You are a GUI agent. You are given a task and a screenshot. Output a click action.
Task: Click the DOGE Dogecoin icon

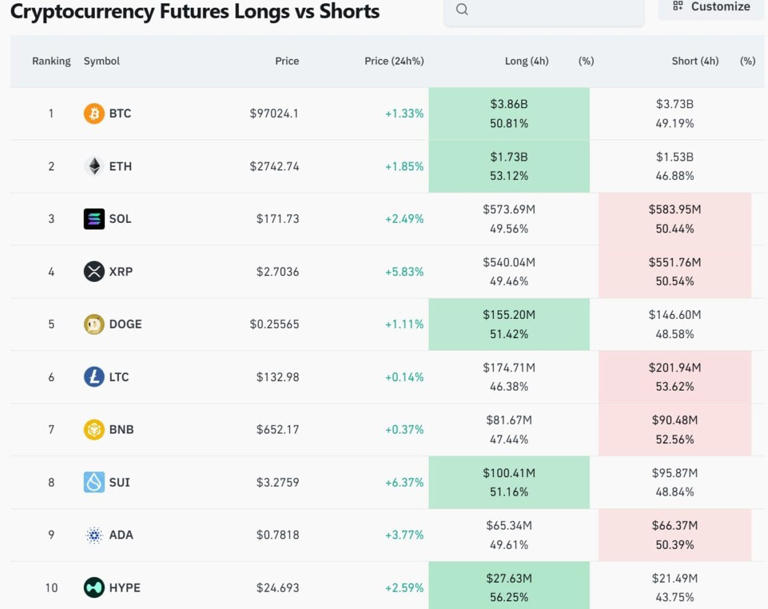coord(94,324)
